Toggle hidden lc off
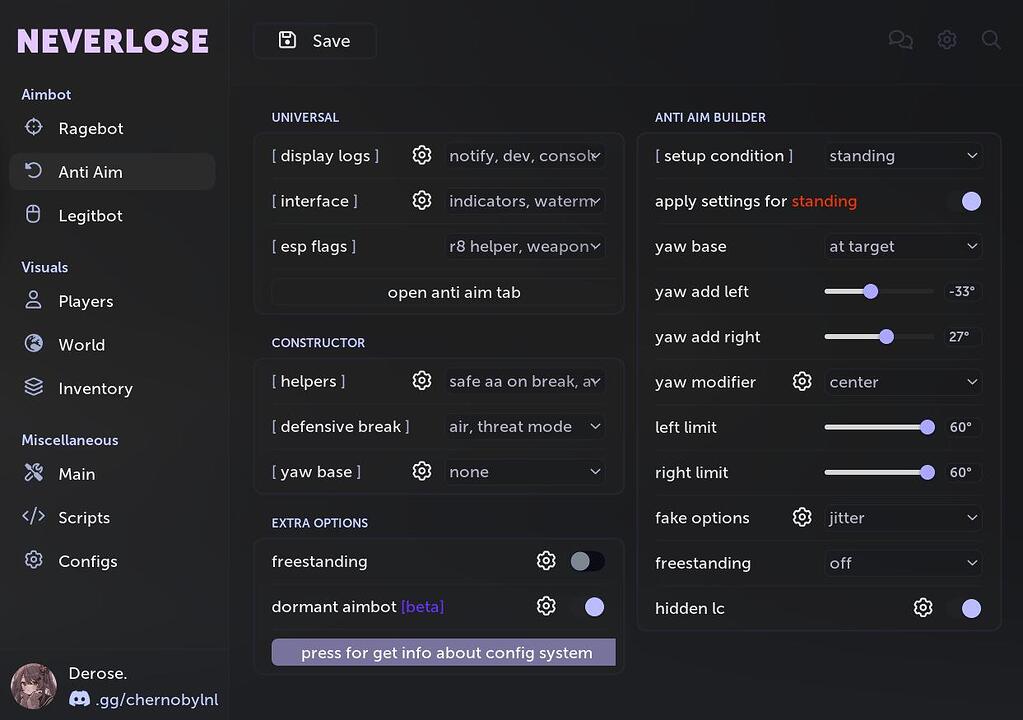1023x720 pixels. coord(971,608)
